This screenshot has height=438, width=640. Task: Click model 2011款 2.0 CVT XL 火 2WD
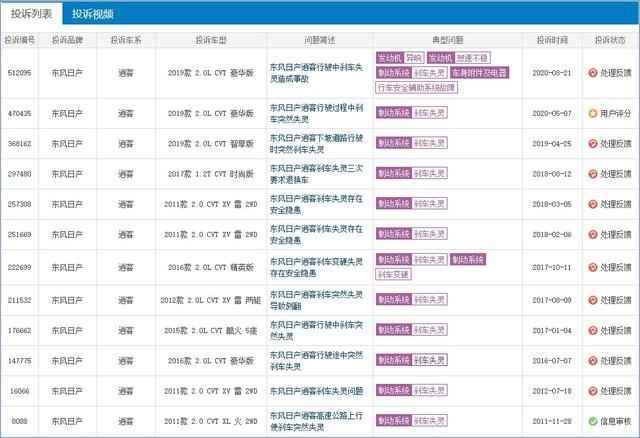coord(211,421)
